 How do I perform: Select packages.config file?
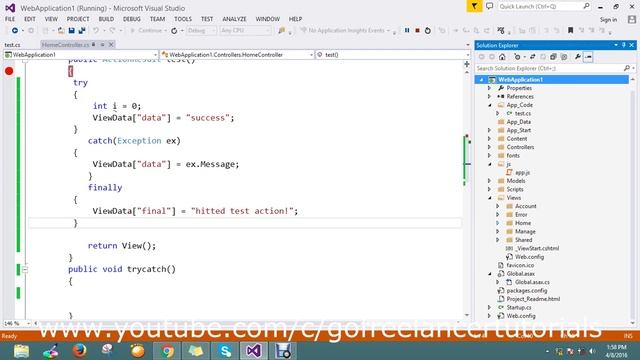[527, 291]
